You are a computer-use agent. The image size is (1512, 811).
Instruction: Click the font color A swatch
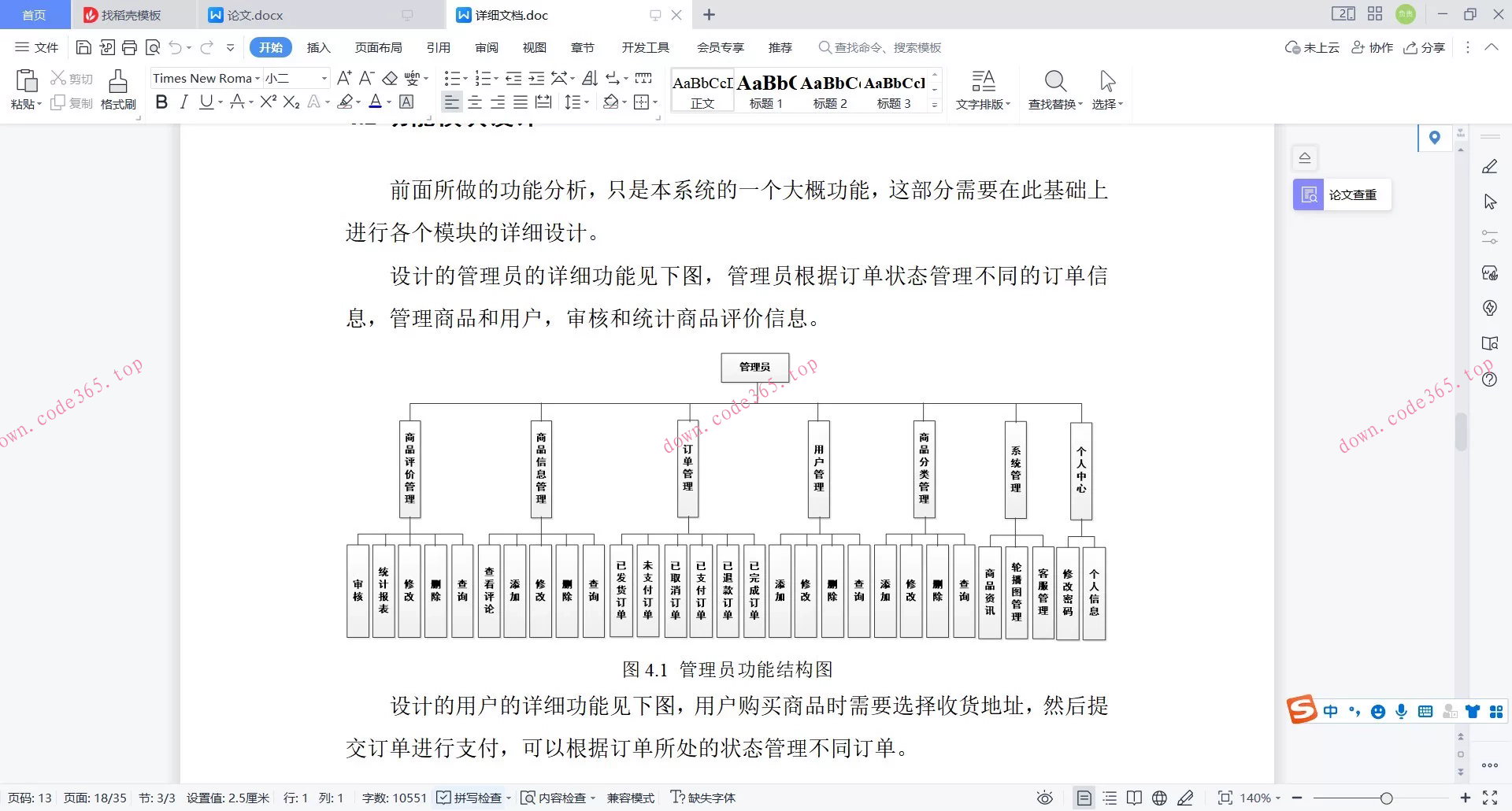click(x=376, y=102)
